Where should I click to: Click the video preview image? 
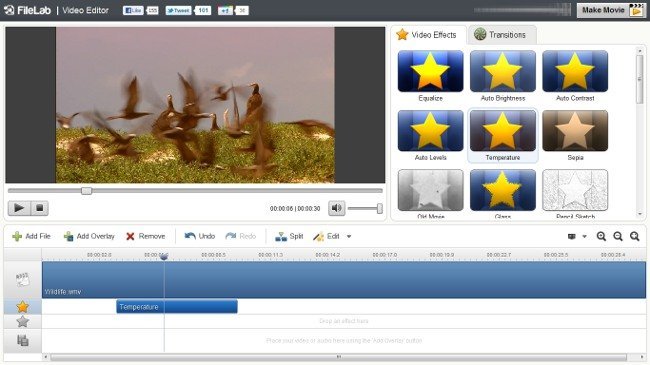[x=195, y=105]
